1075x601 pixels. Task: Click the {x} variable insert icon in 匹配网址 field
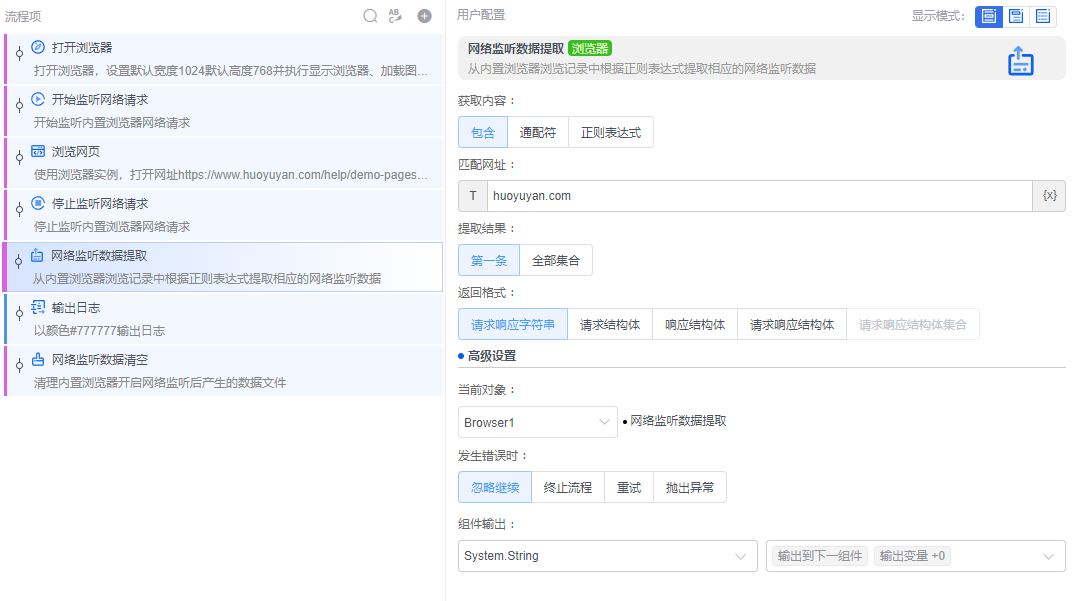[1048, 196]
